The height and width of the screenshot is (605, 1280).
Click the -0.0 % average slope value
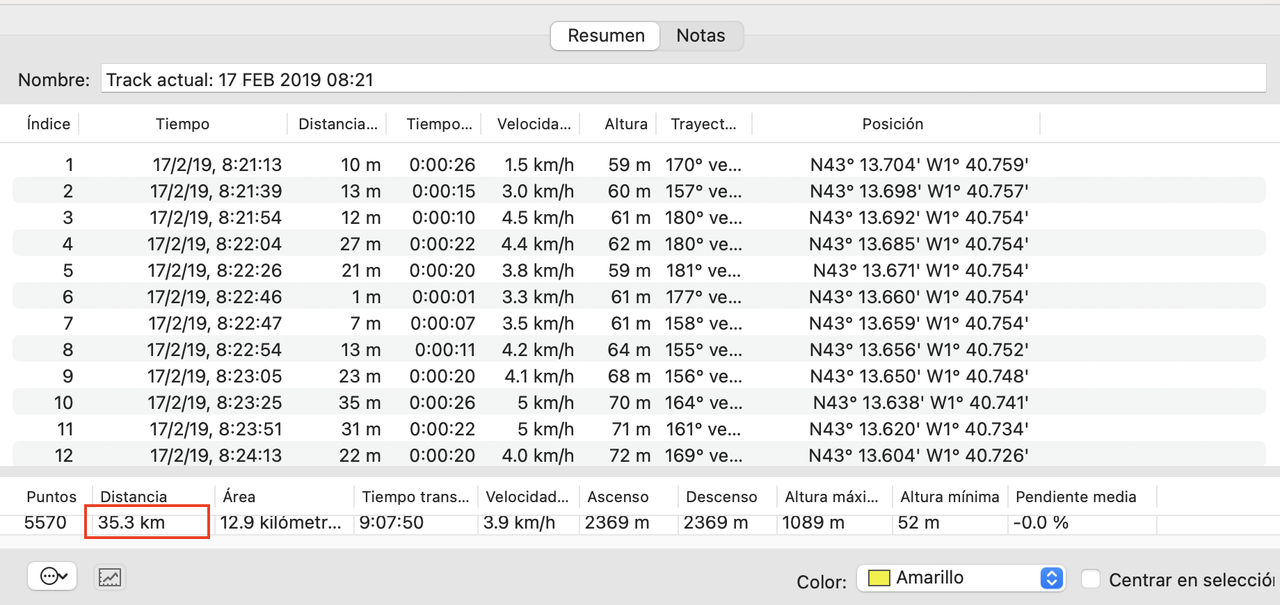(1041, 523)
